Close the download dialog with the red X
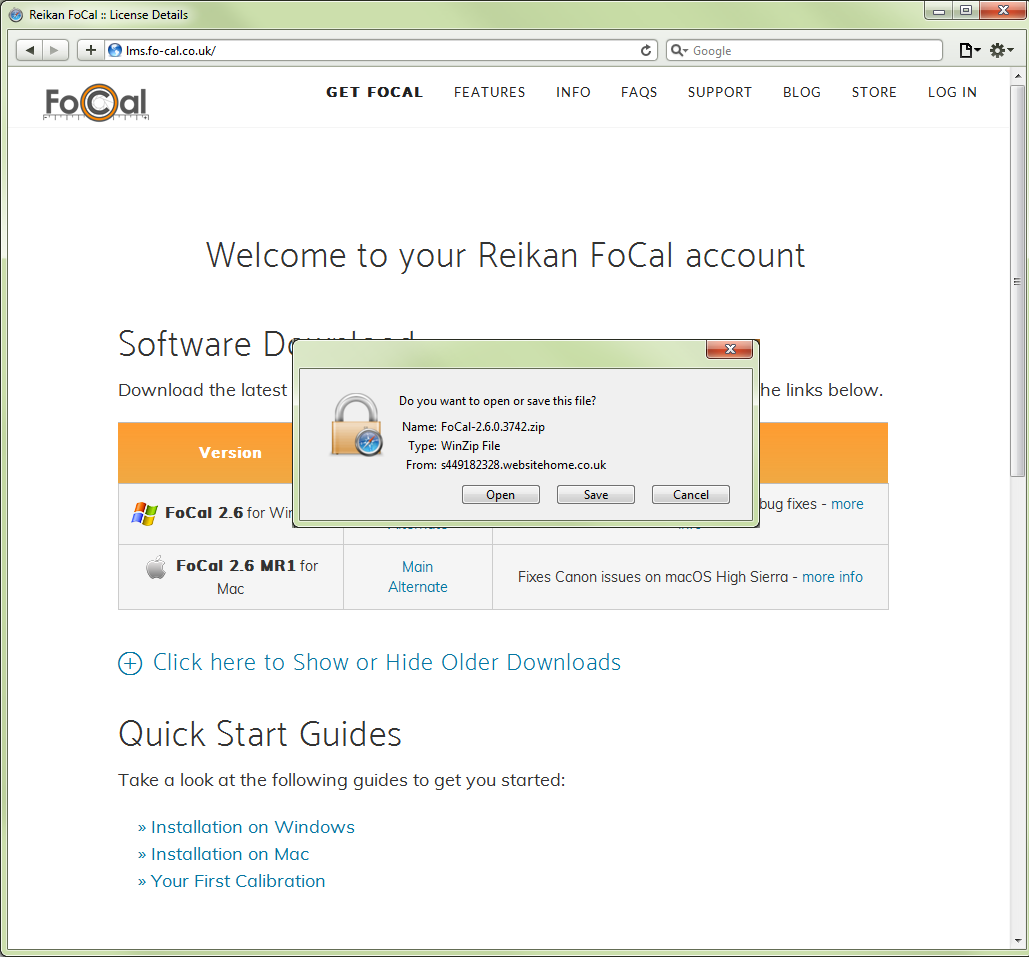The height and width of the screenshot is (957, 1029). [730, 349]
